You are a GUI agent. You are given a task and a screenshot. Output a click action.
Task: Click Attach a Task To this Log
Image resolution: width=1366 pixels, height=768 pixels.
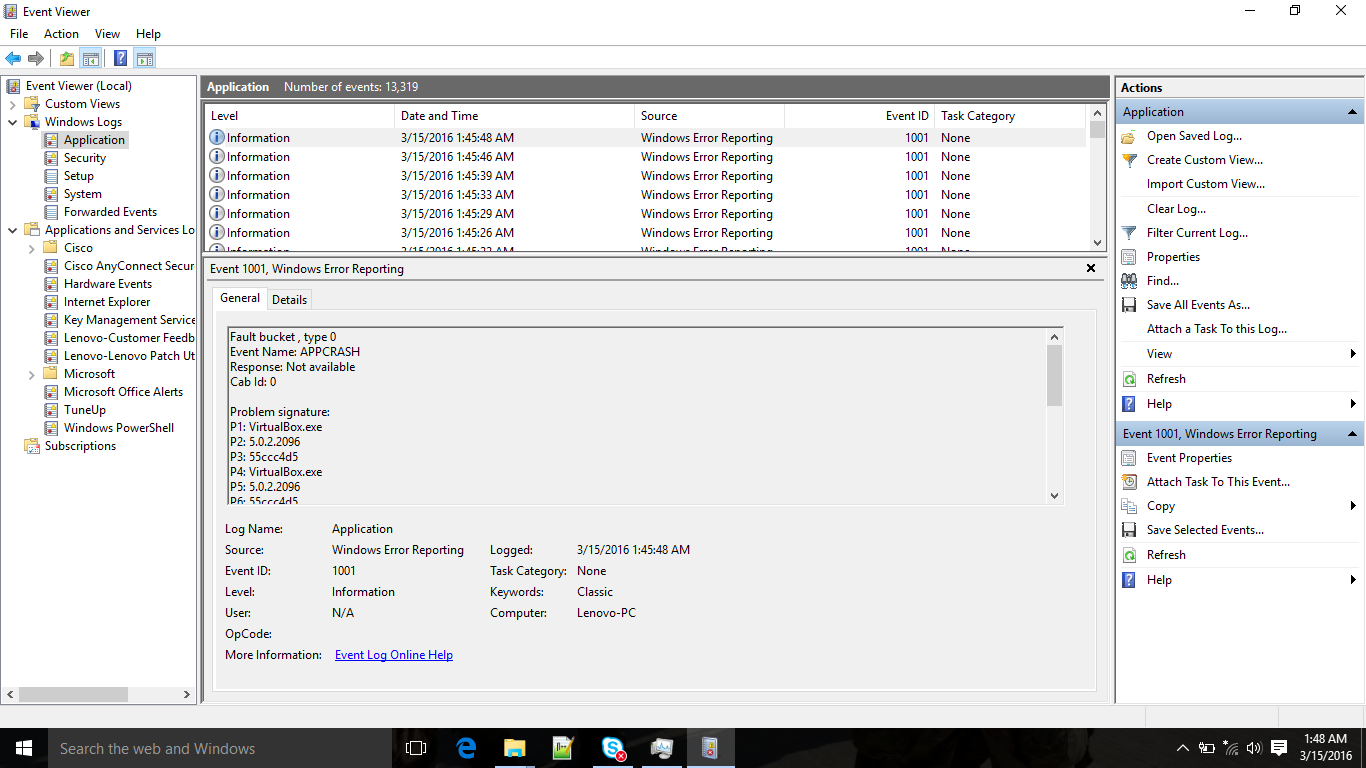point(1217,329)
